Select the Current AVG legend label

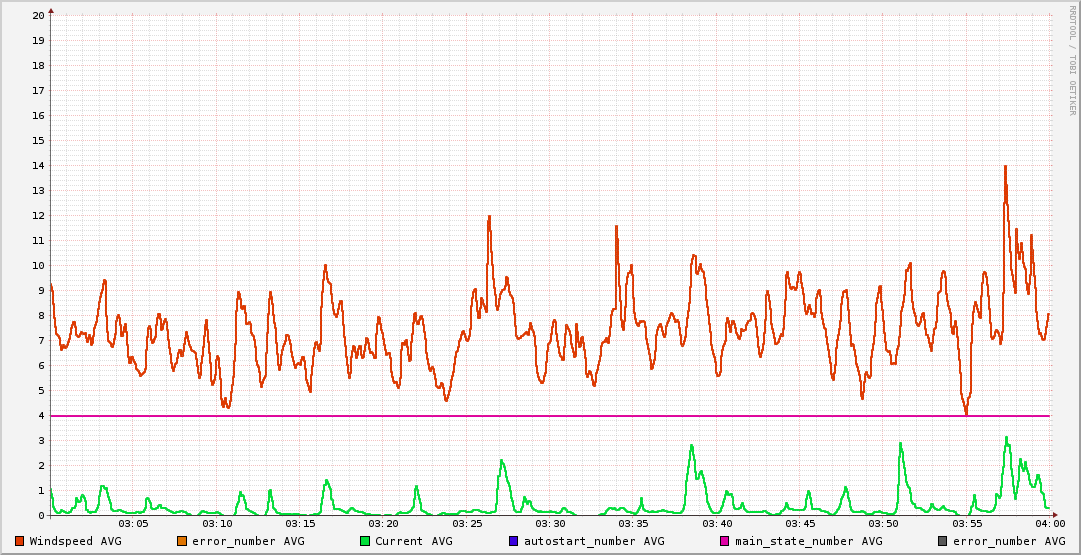pyautogui.click(x=413, y=541)
